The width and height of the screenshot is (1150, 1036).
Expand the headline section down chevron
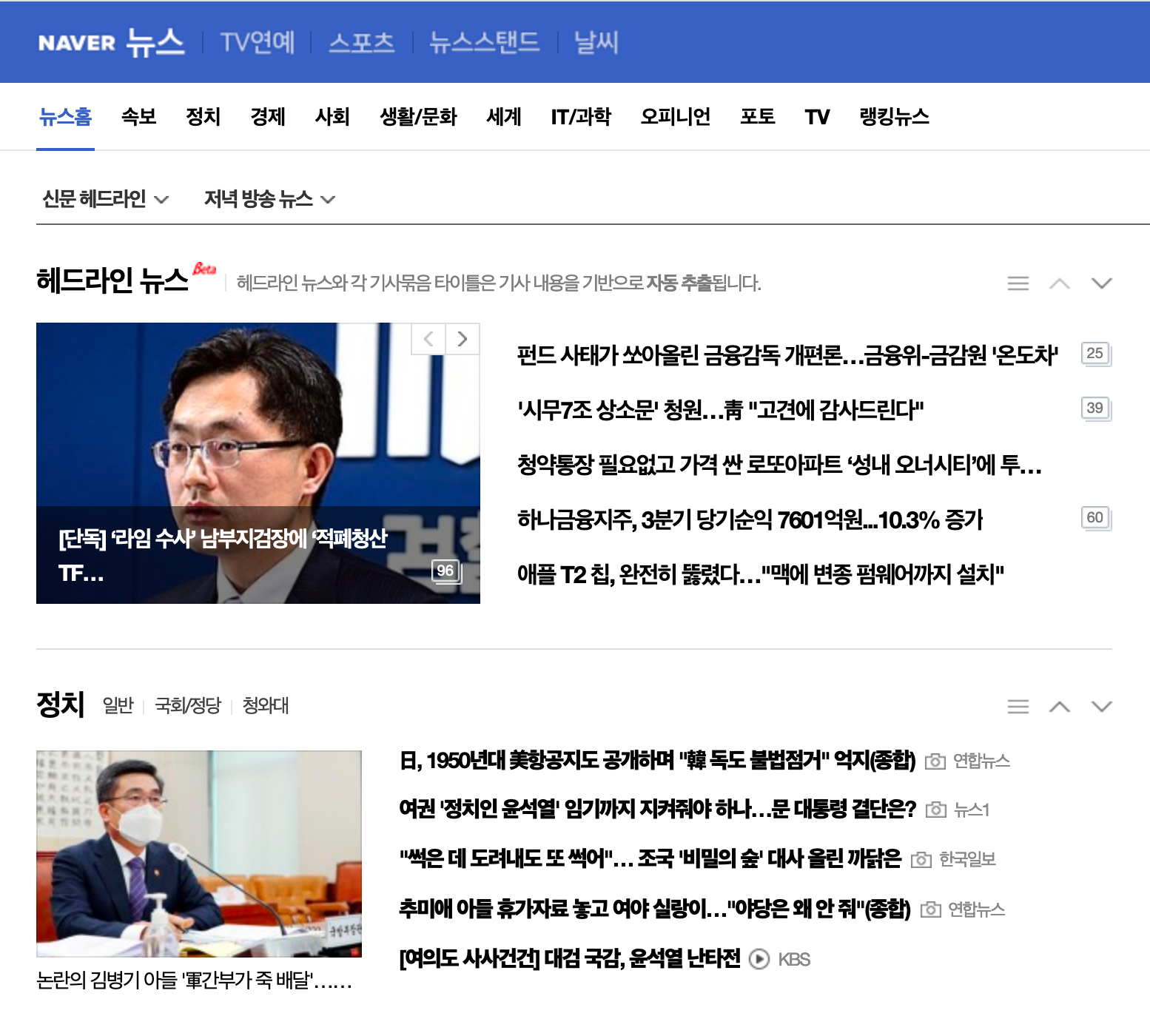point(1101,283)
